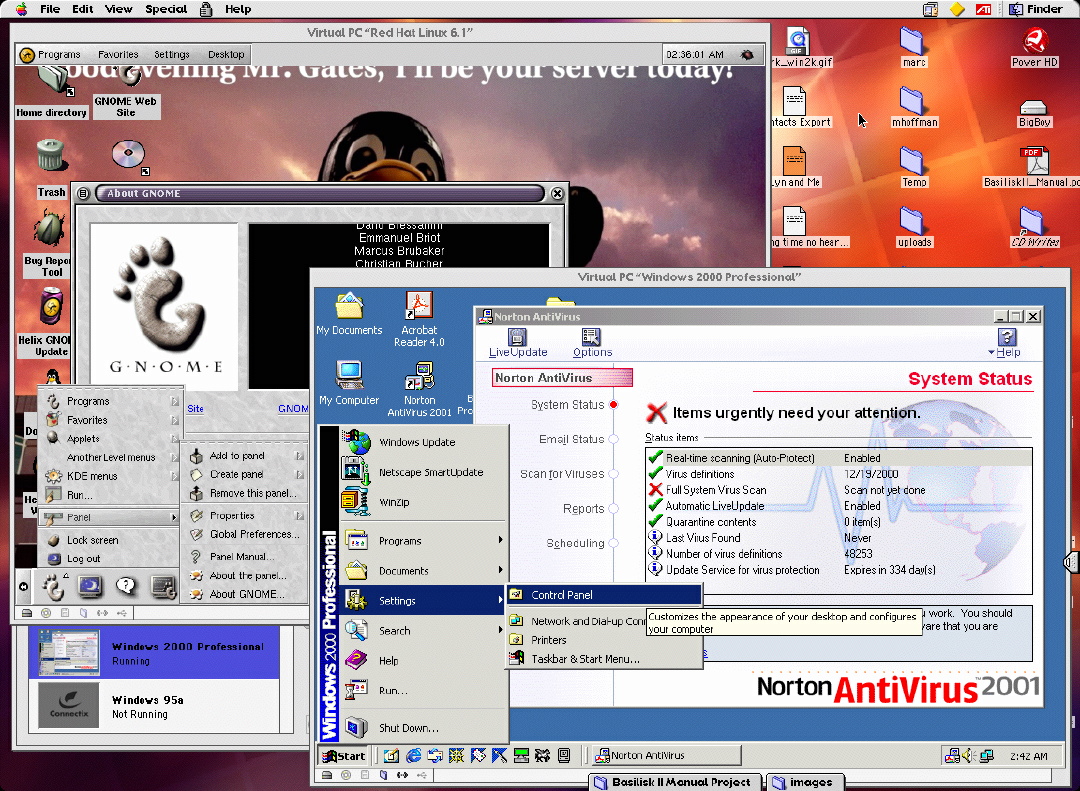Select the Power HD disk on Mac desktop

point(1035,48)
